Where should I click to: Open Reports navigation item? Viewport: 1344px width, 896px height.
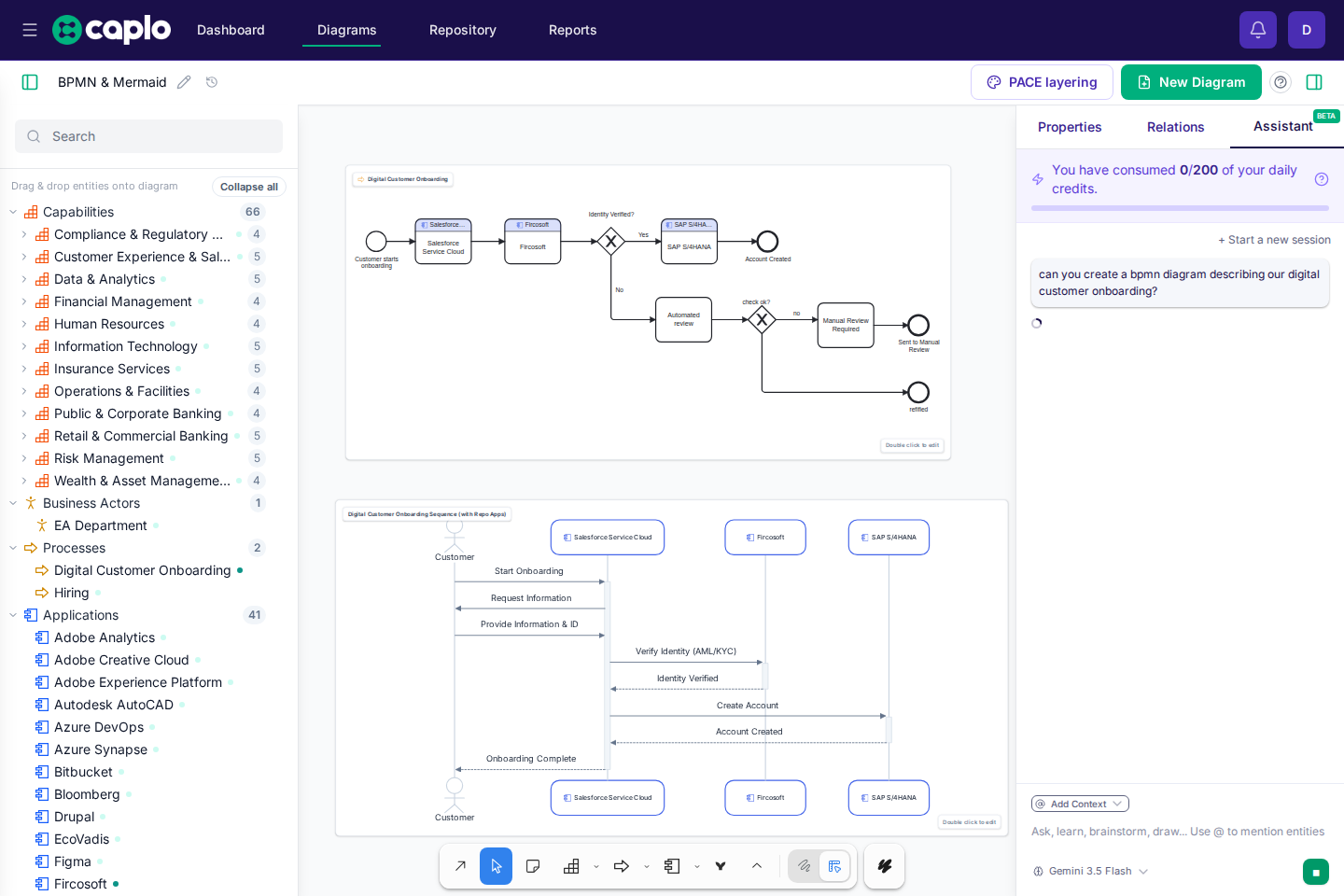point(573,30)
